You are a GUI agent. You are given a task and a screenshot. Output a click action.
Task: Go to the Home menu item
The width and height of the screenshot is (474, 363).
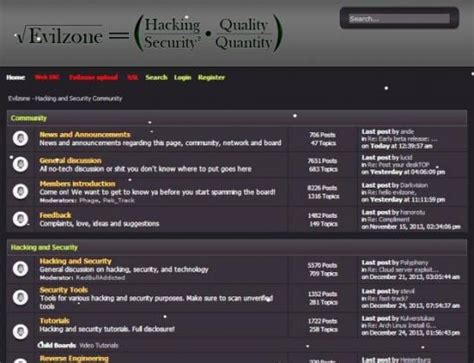15,77
